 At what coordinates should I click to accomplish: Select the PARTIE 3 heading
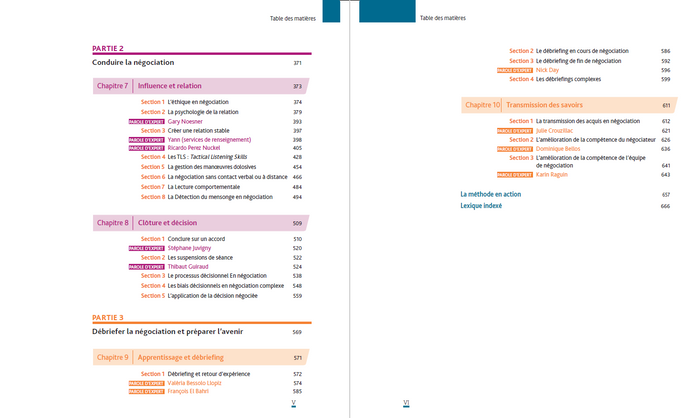click(x=108, y=317)
